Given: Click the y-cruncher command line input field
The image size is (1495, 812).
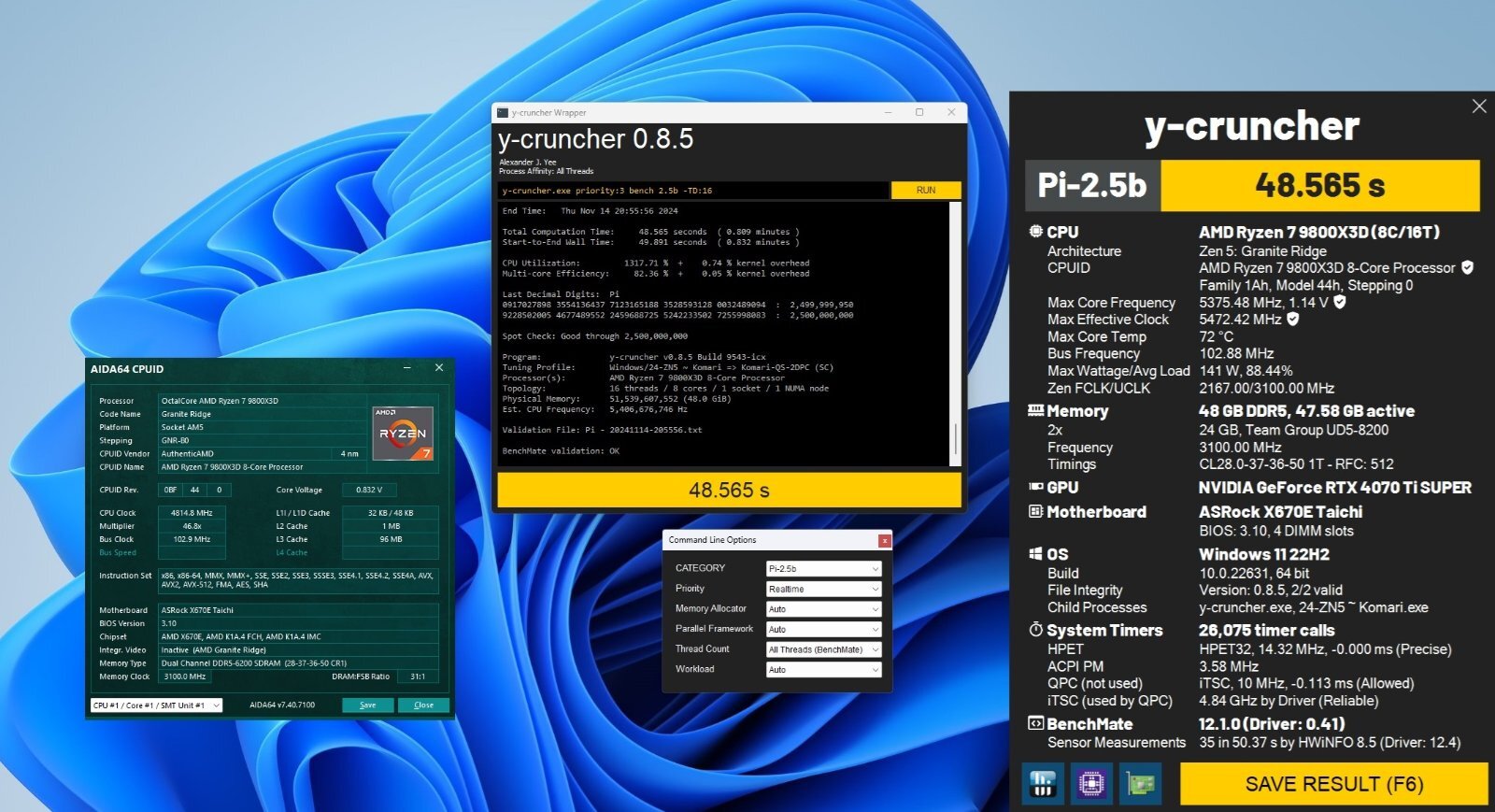Looking at the screenshot, I should [x=692, y=190].
